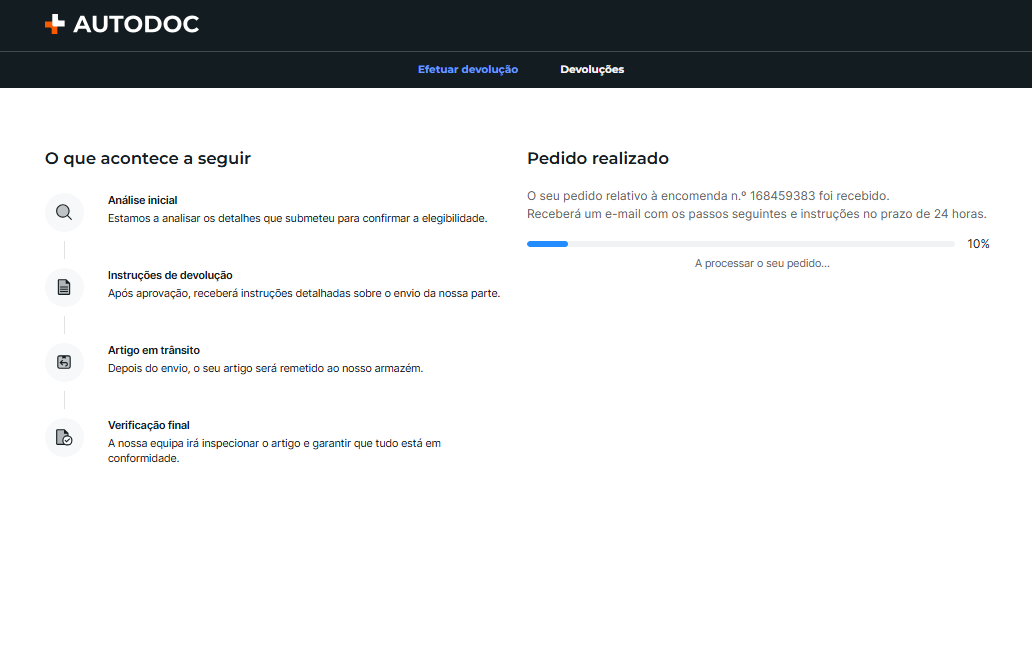Click the document Instruções de devolução icon
Viewport: 1032px width, 662px height.
(64, 288)
